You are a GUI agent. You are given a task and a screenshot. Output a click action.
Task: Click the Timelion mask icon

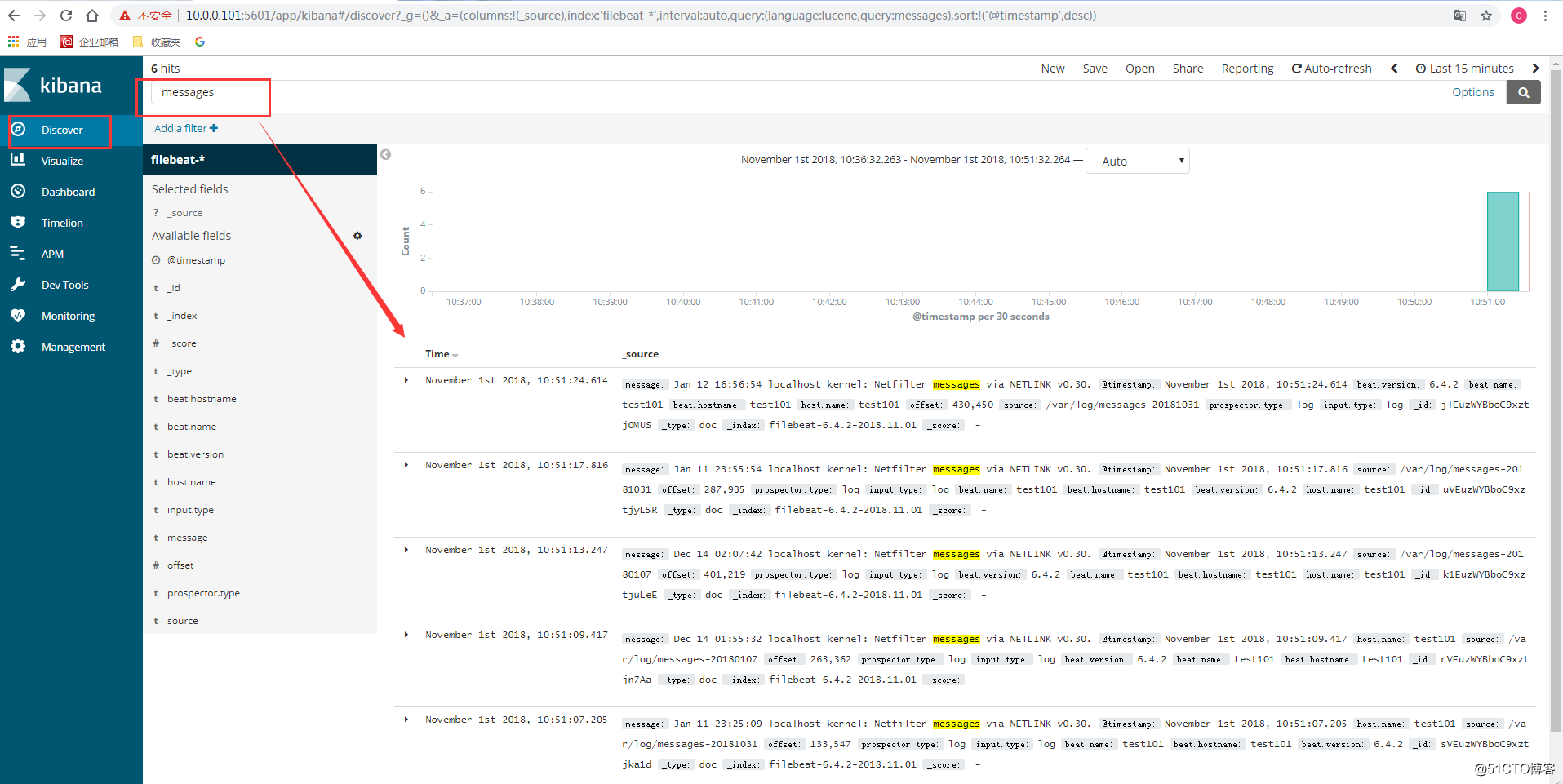[x=18, y=222]
